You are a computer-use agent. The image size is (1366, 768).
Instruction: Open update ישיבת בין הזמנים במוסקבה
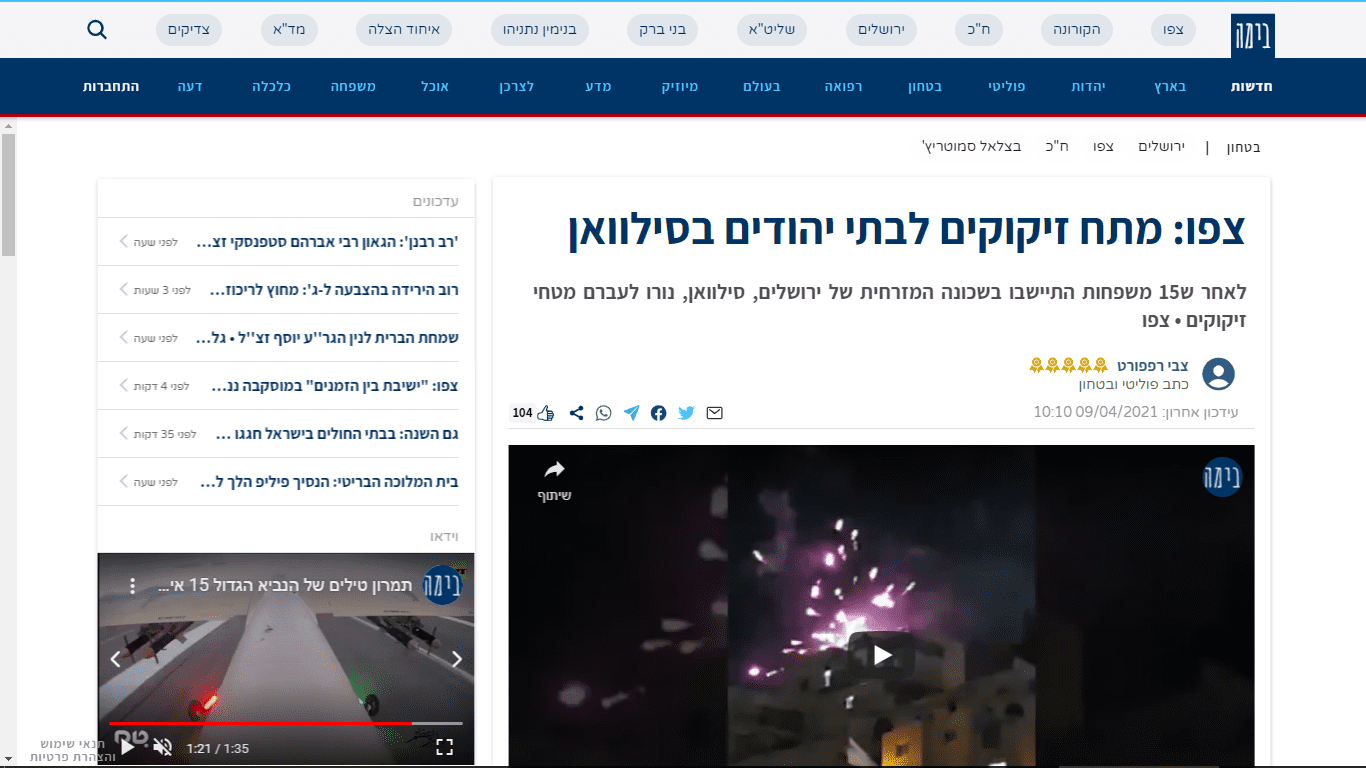(336, 386)
